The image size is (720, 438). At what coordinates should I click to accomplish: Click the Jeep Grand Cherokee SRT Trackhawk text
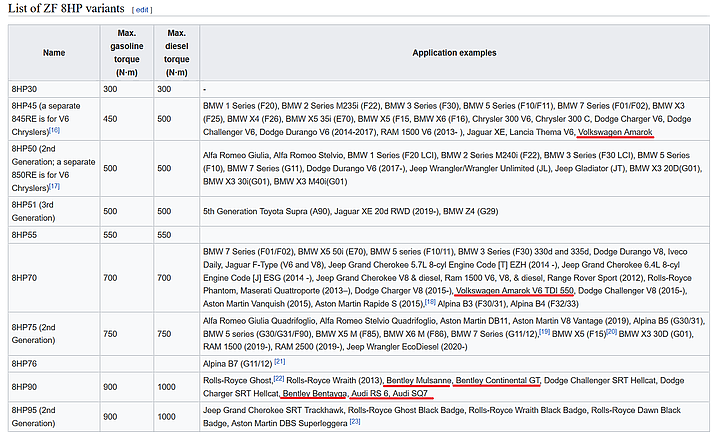click(273, 410)
